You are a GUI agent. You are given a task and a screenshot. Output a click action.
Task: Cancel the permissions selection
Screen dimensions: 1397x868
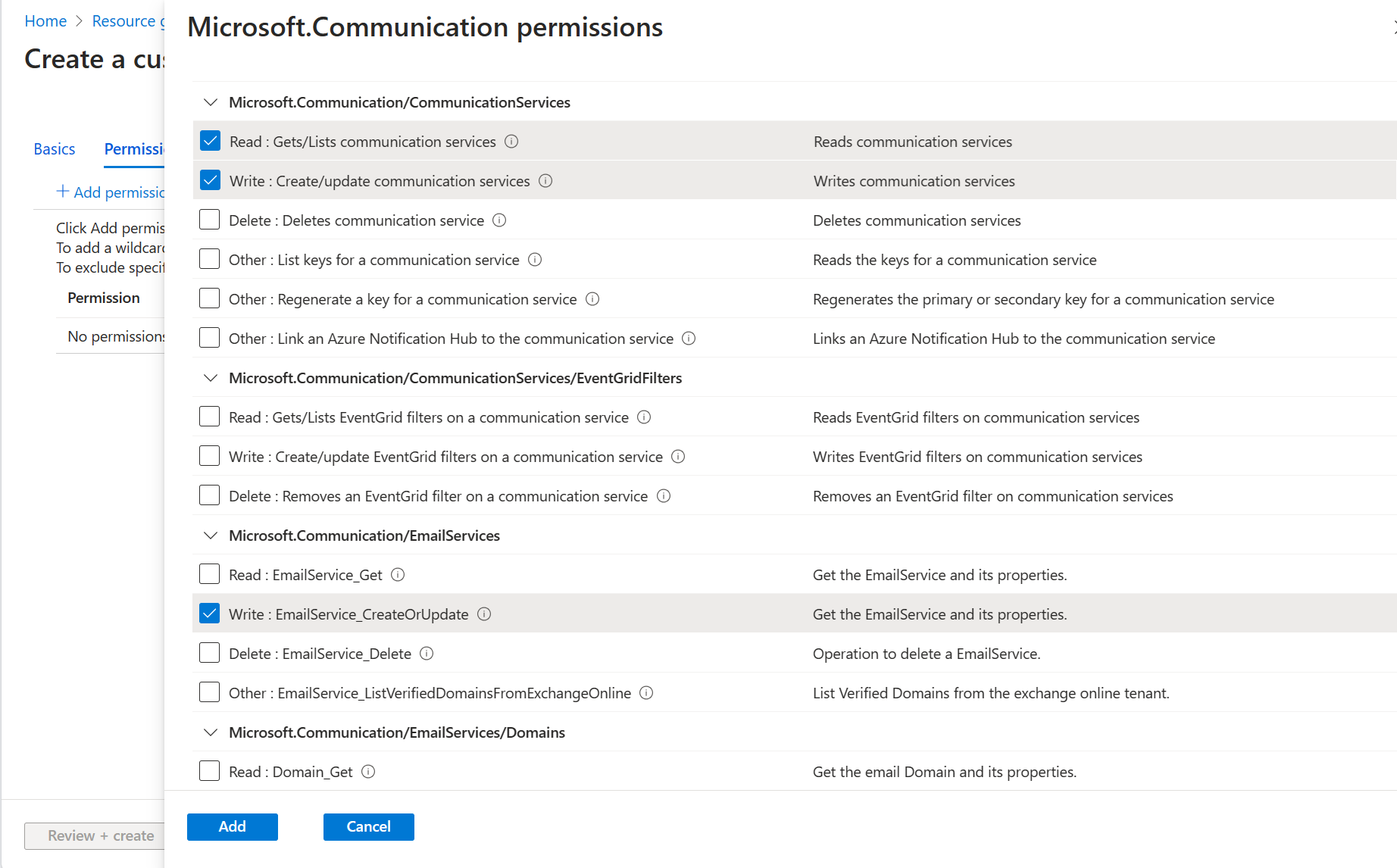tap(369, 827)
